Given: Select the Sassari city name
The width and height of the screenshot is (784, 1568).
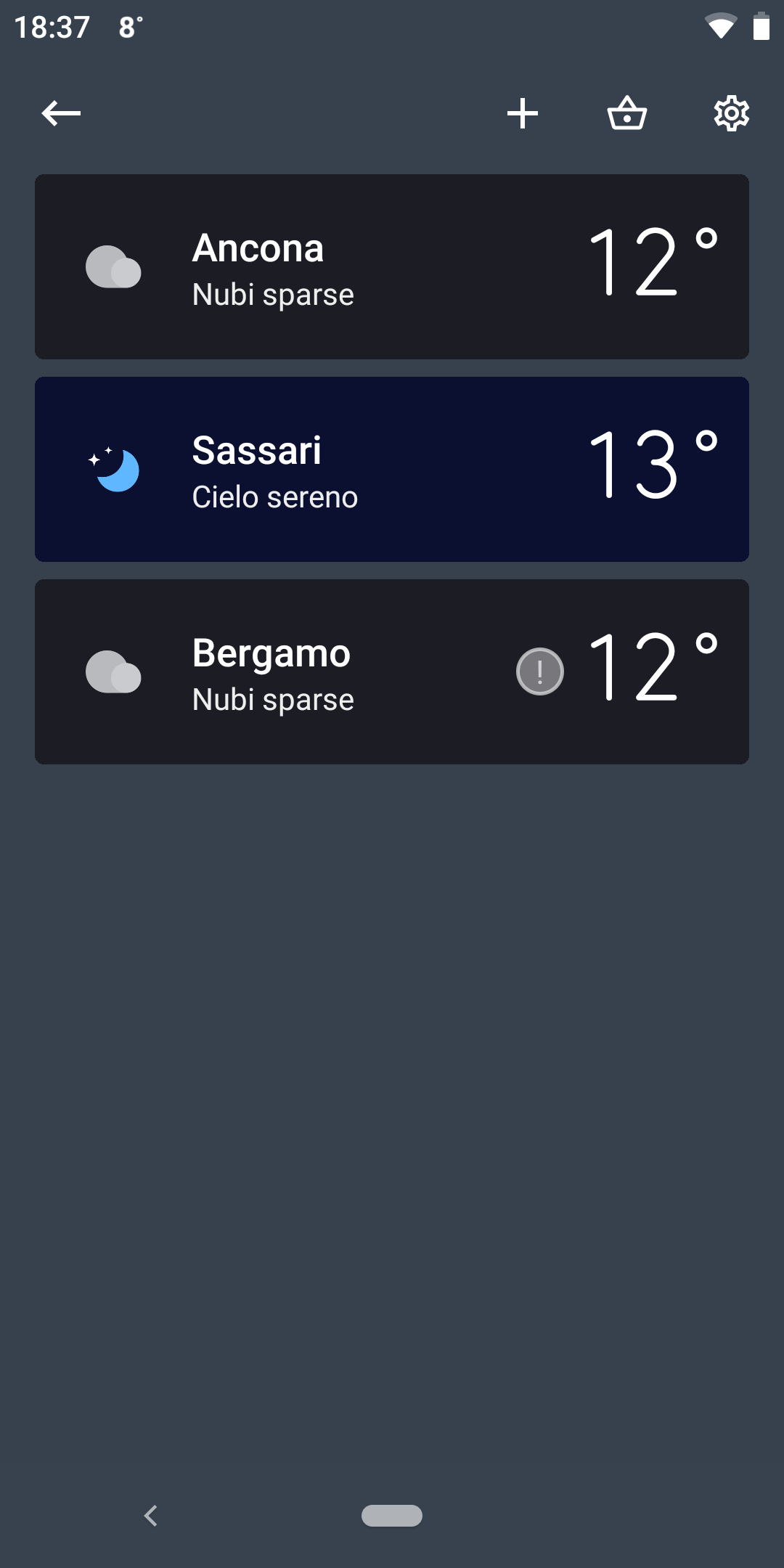Looking at the screenshot, I should (256, 451).
